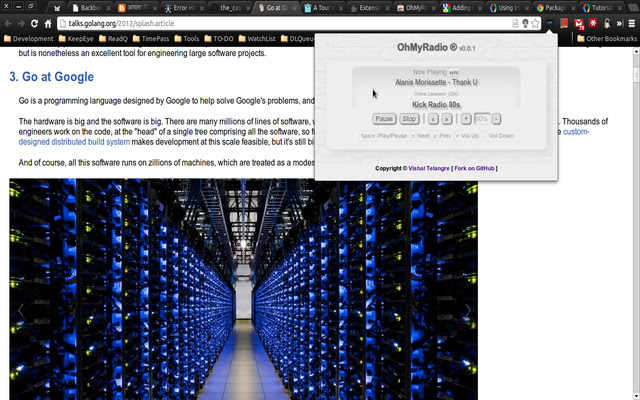Viewport: 640px width, 400px height.
Task: Switch to the Using In... tab
Action: tap(508, 8)
